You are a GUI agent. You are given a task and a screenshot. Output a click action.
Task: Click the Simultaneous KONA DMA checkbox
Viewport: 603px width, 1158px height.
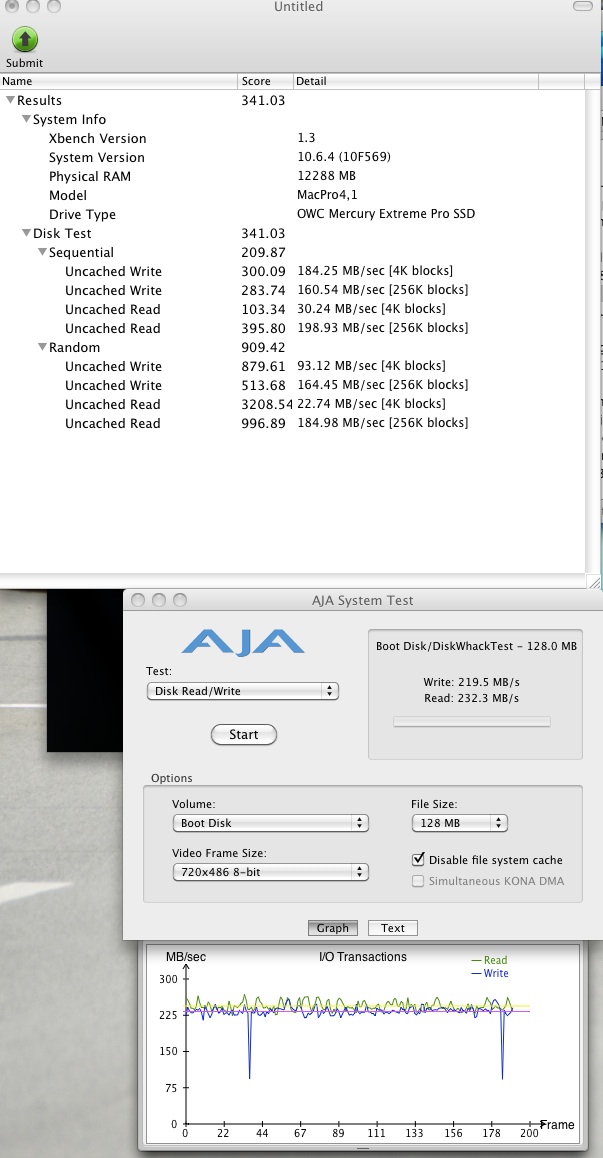click(418, 880)
